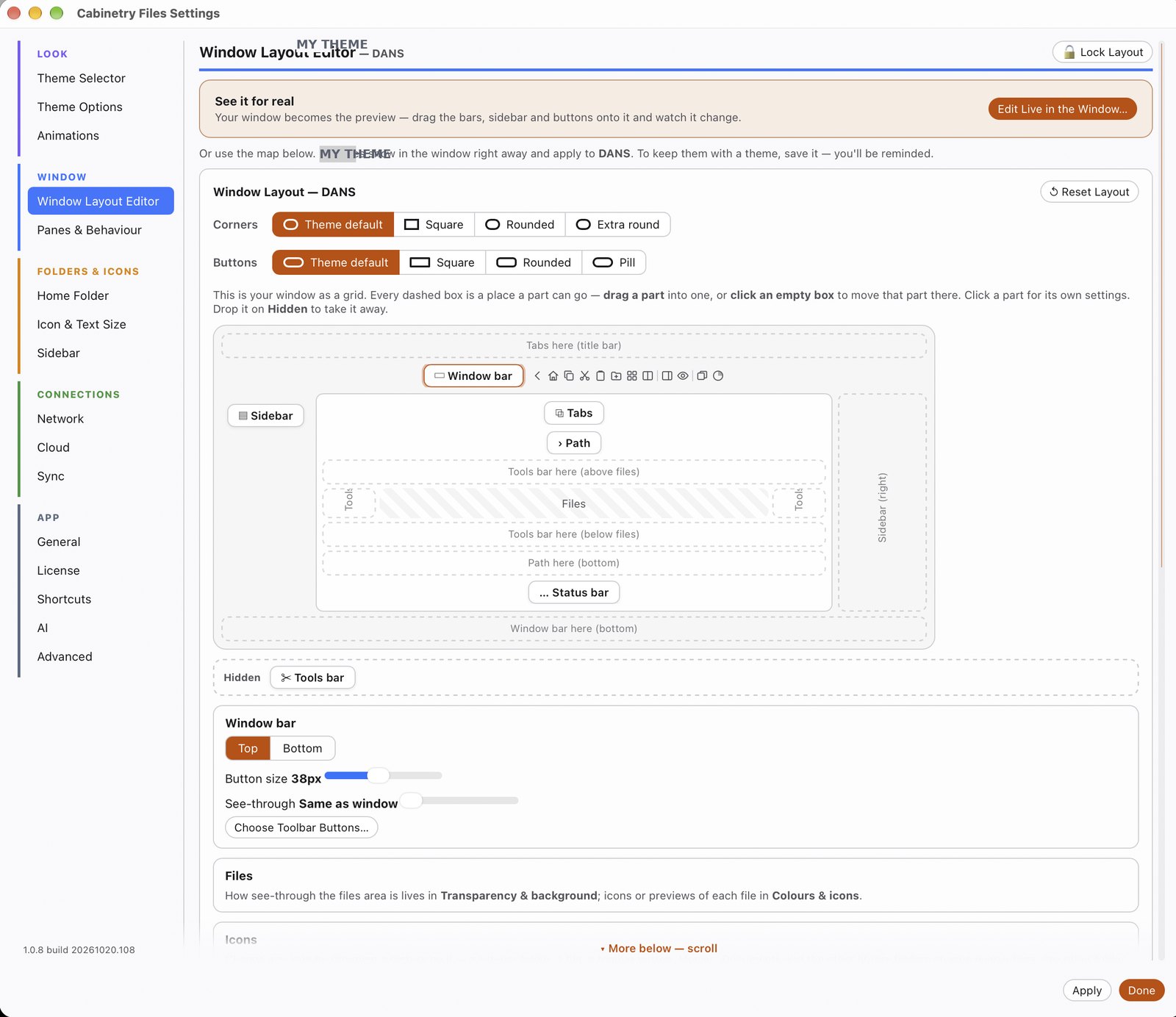The image size is (1176, 1017).
Task: Click the pie chart icon in window bar
Action: (x=718, y=375)
